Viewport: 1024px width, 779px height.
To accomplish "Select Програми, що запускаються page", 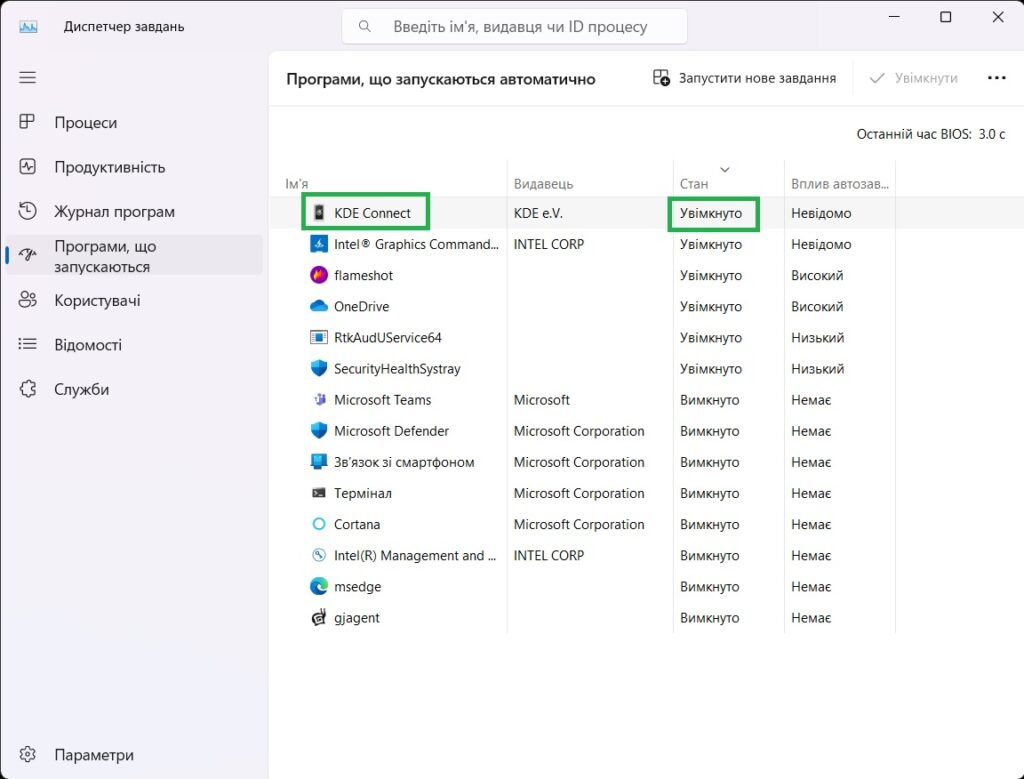I will coord(133,256).
